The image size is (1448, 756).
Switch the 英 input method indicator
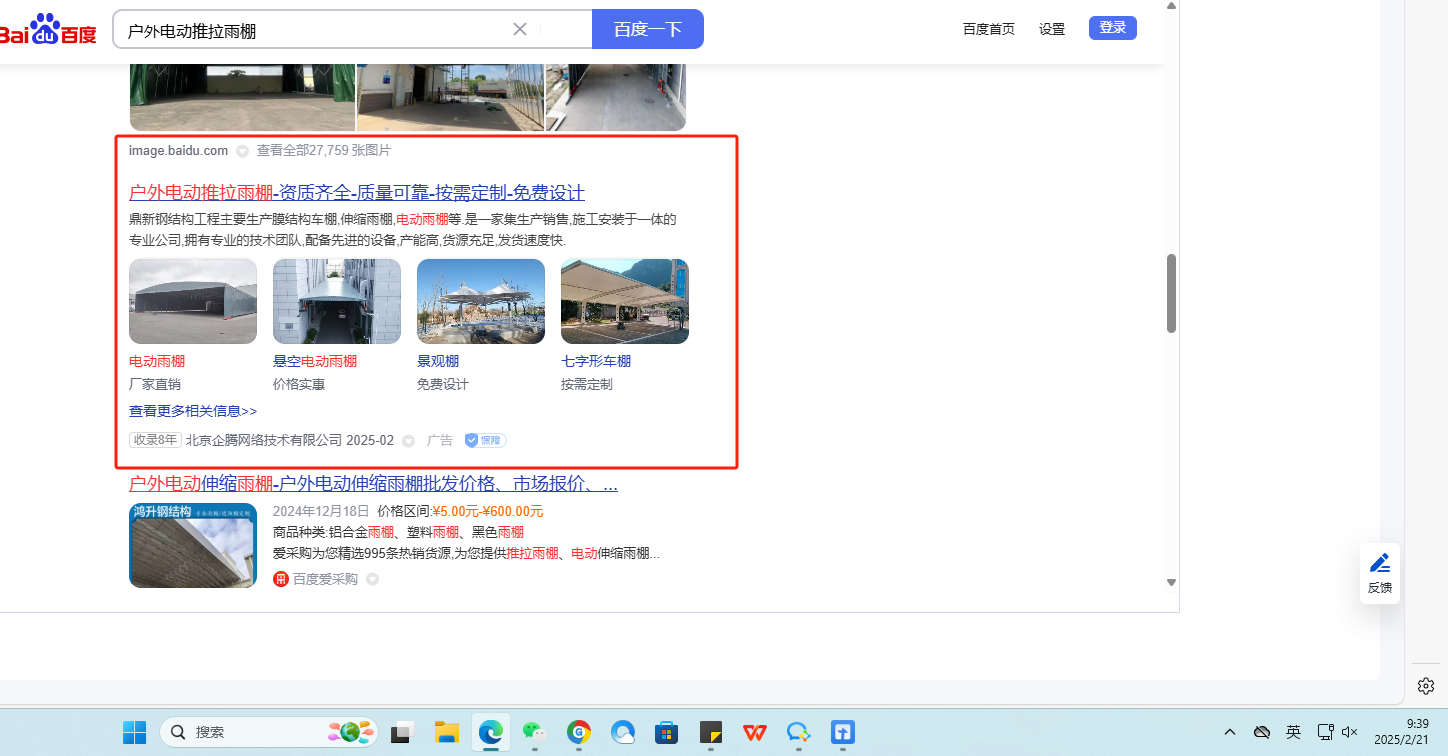[1293, 733]
